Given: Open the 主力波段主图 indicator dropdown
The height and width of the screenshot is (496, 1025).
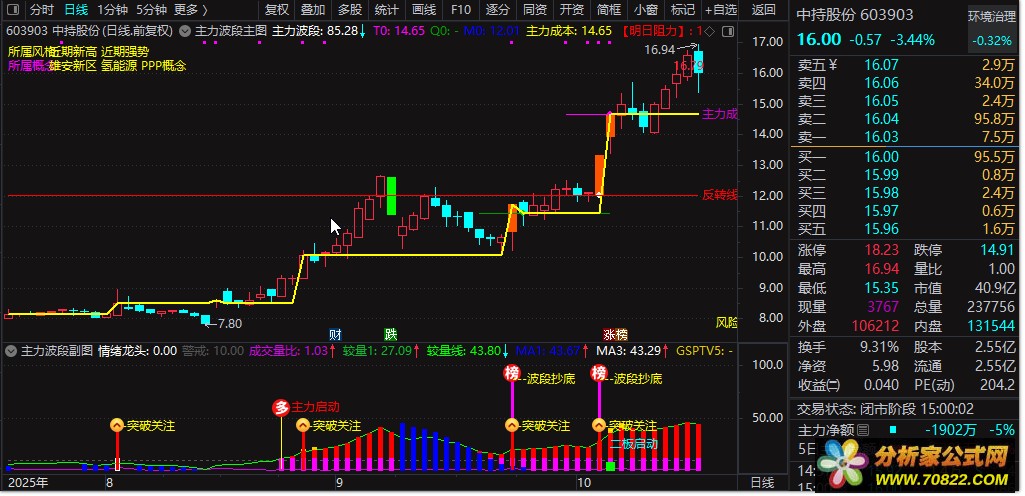Looking at the screenshot, I should click(x=185, y=31).
